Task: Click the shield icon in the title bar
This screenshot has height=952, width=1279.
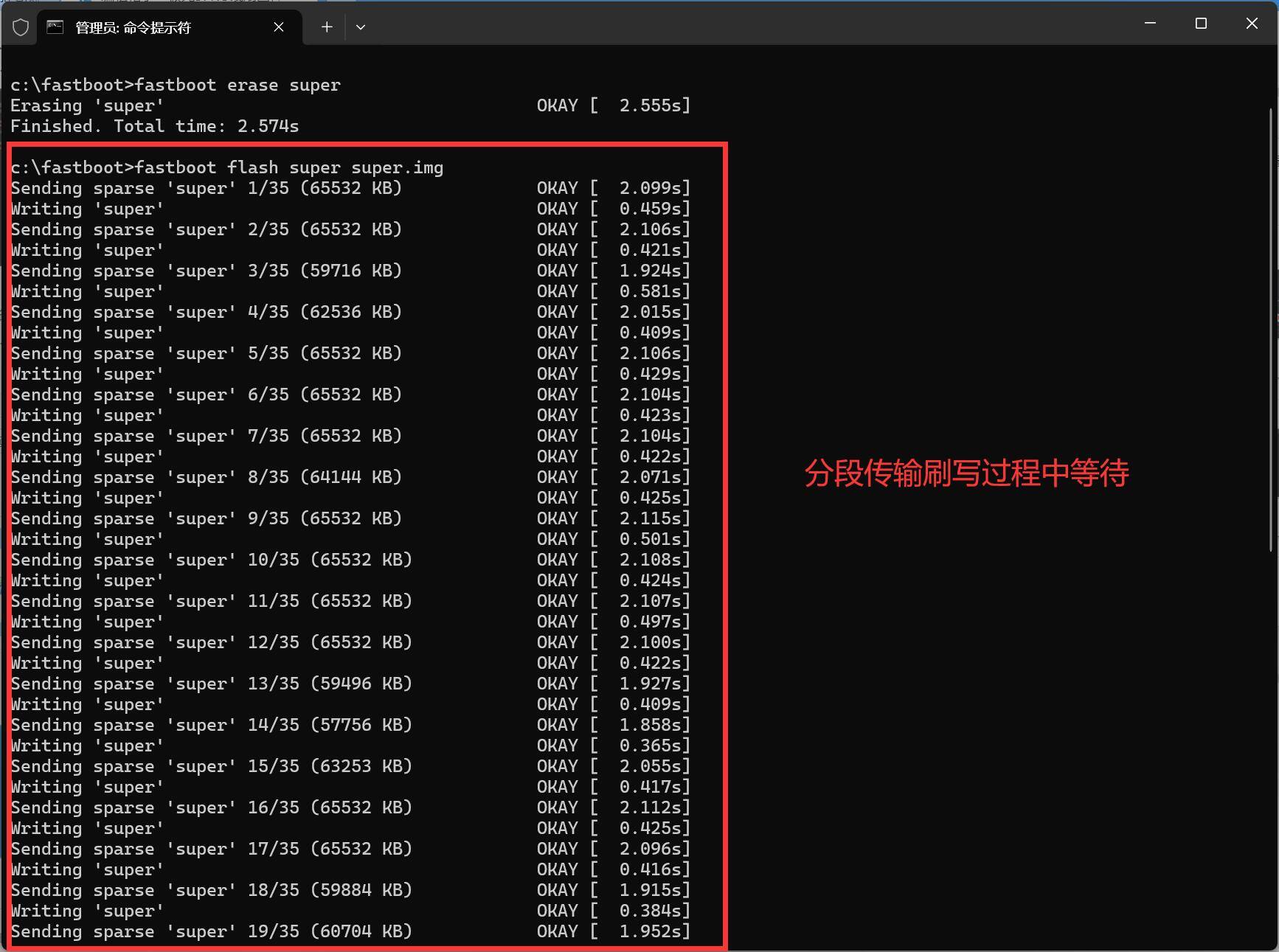Action: pos(21,27)
